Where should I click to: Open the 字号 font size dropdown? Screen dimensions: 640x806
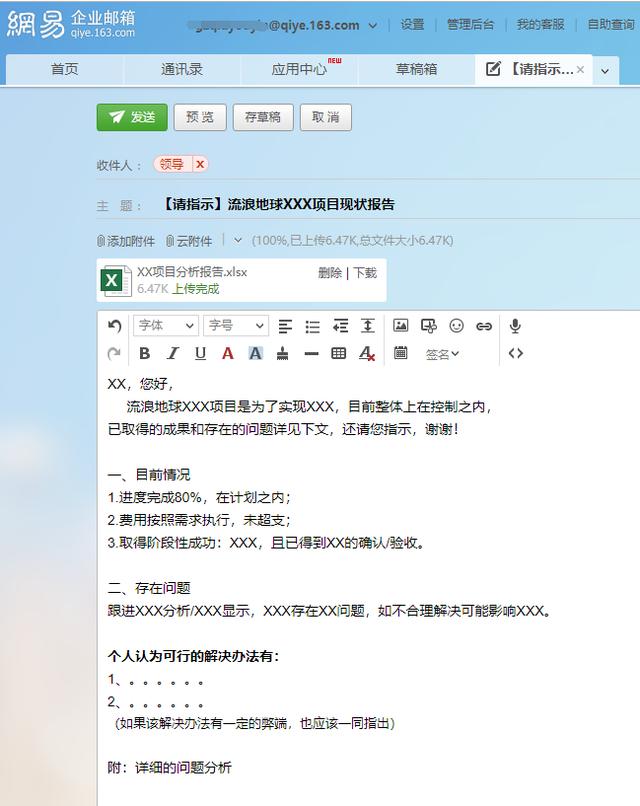pyautogui.click(x=236, y=325)
